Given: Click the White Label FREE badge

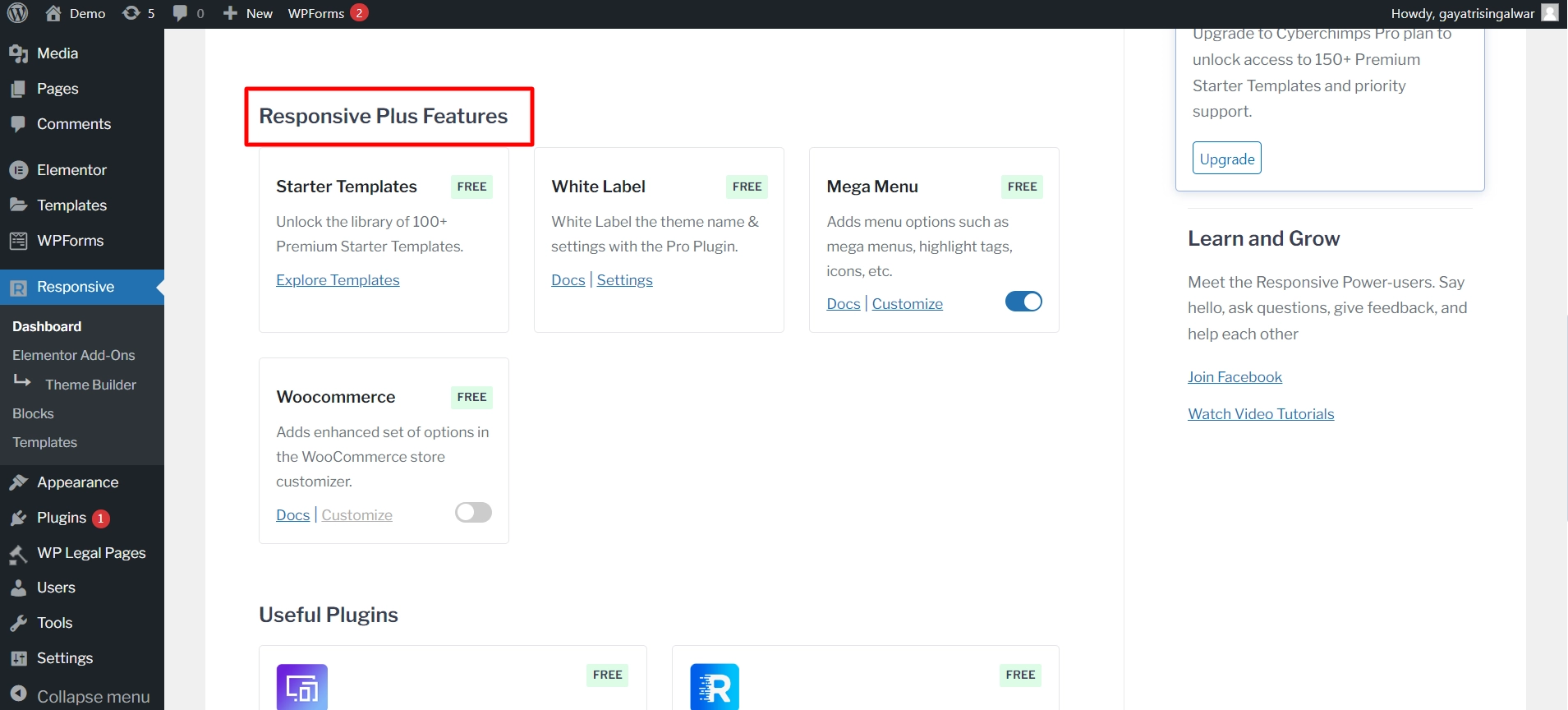Looking at the screenshot, I should (x=747, y=187).
